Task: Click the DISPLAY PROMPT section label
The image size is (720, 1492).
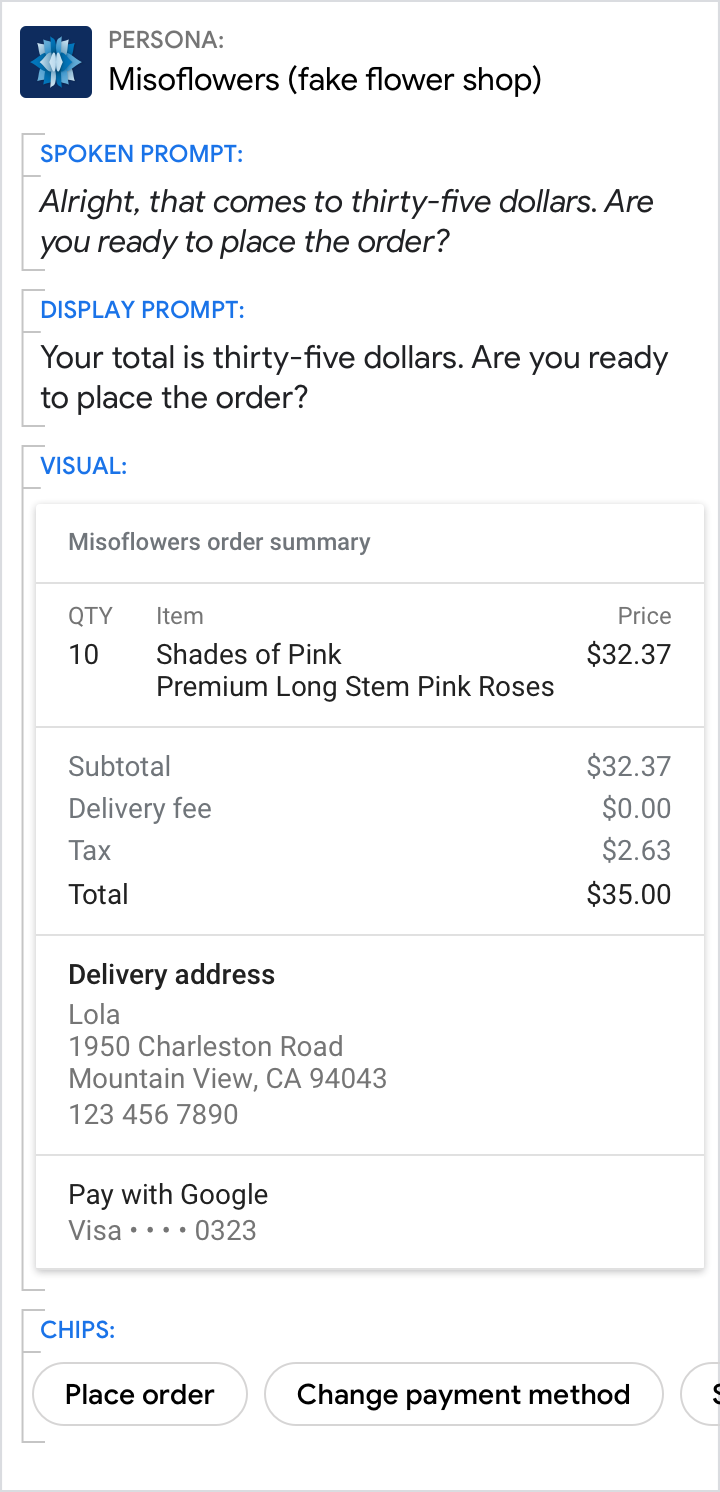Action: coord(141,310)
